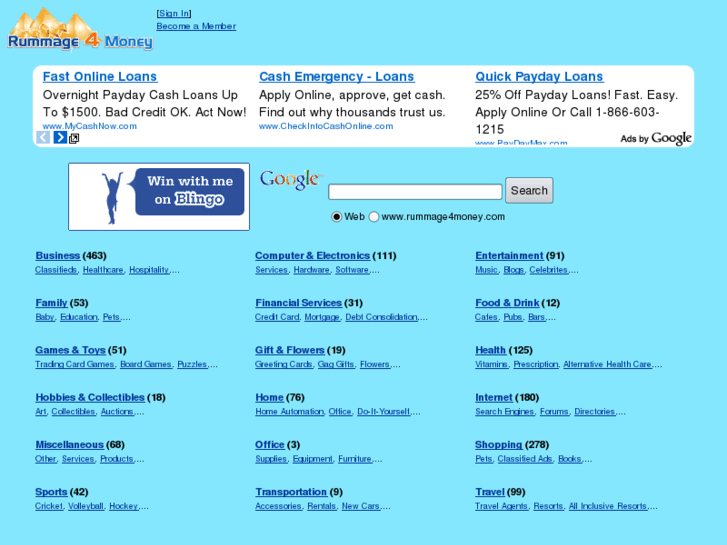The width and height of the screenshot is (727, 545).
Task: Open the Games & Toys category
Action: [x=70, y=350]
